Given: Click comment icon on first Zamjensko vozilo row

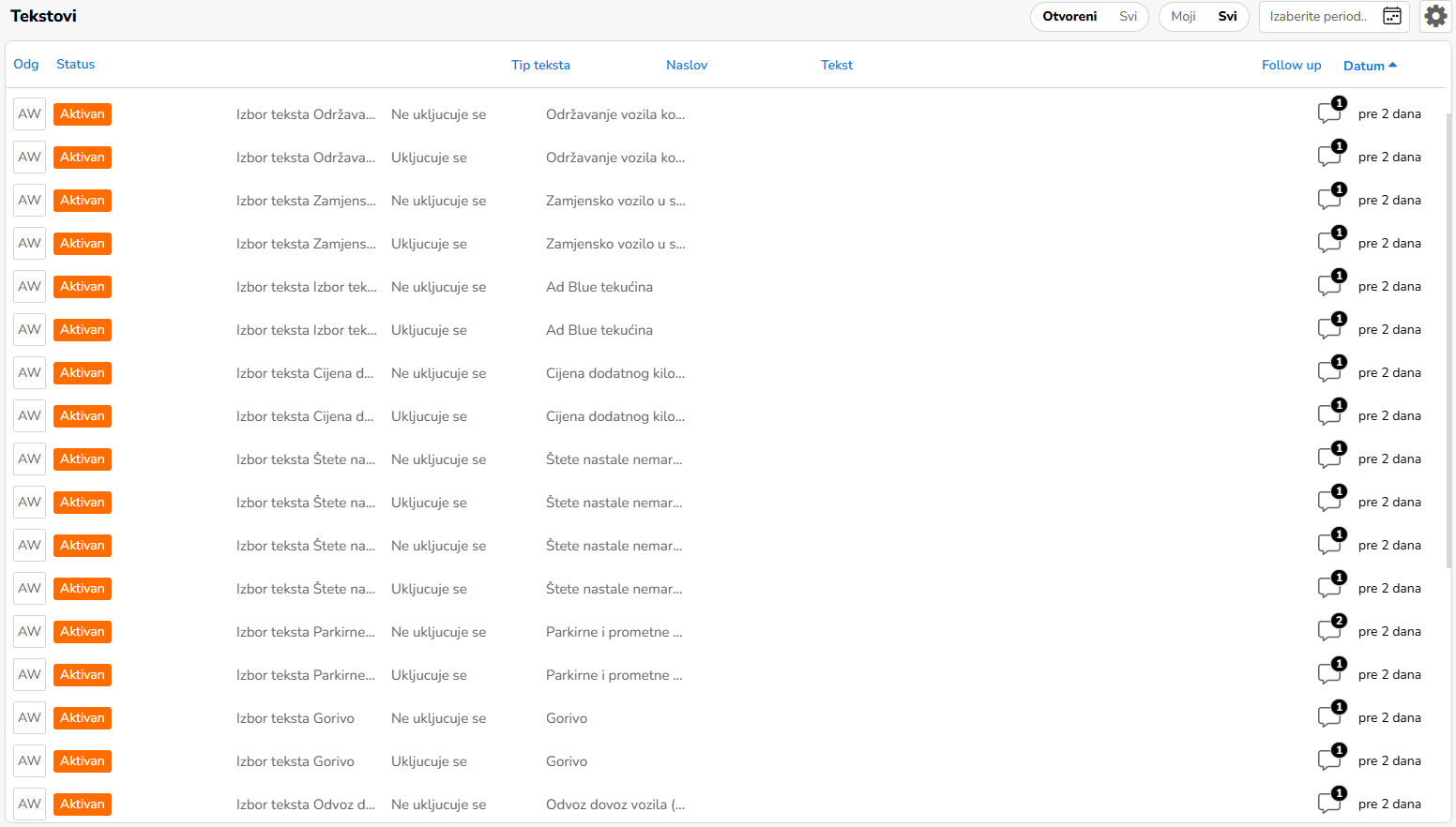Looking at the screenshot, I should [1329, 199].
